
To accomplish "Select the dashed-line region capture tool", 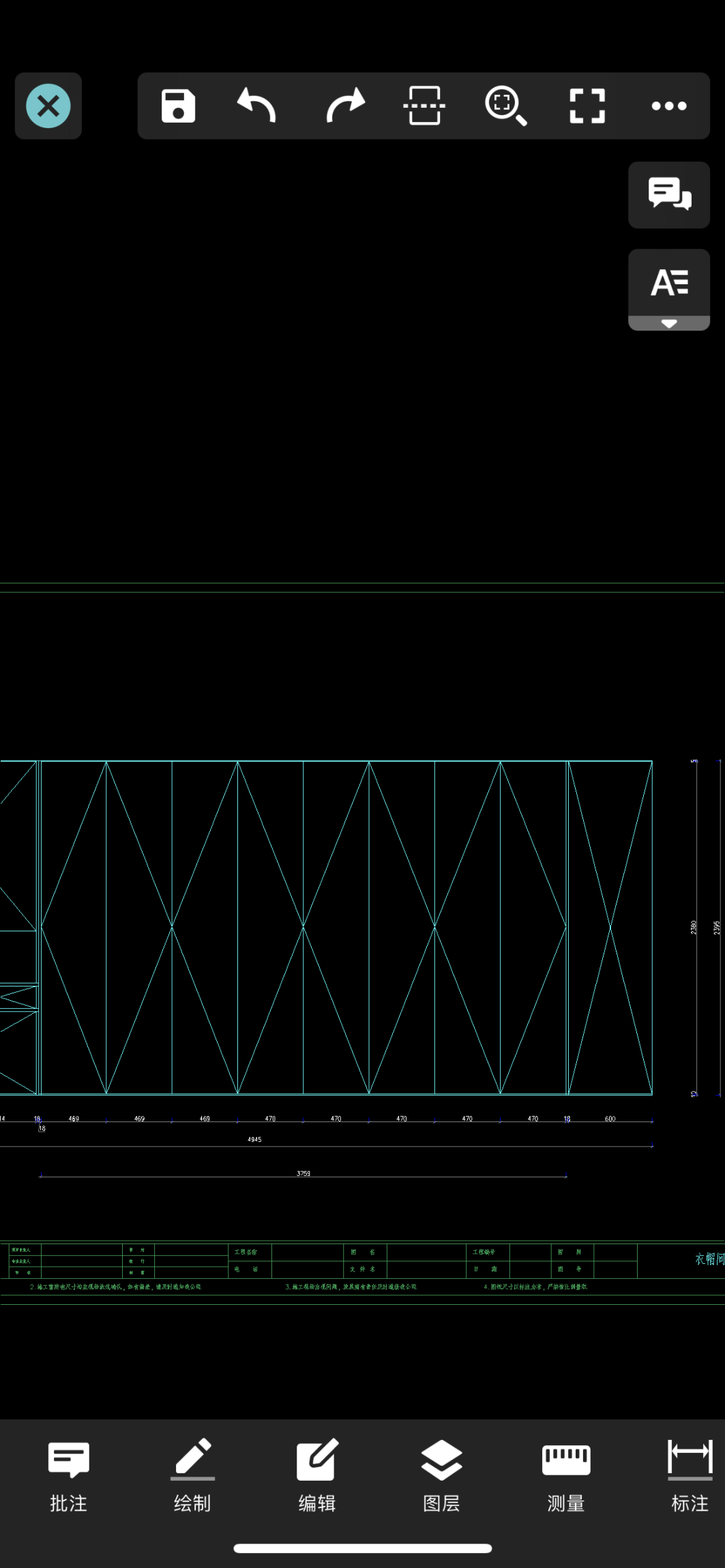I will pos(424,106).
